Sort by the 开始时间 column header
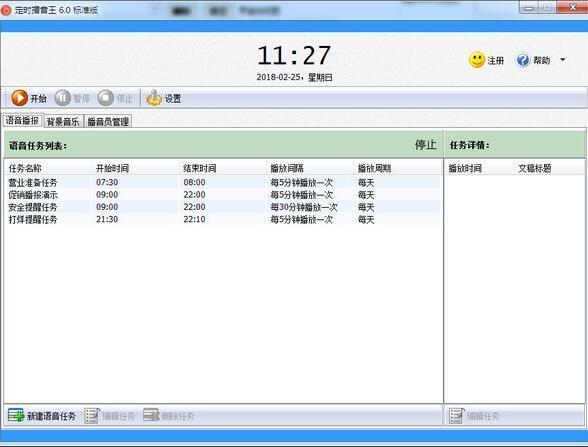Viewport: 588px width, 447px height. [x=135, y=168]
